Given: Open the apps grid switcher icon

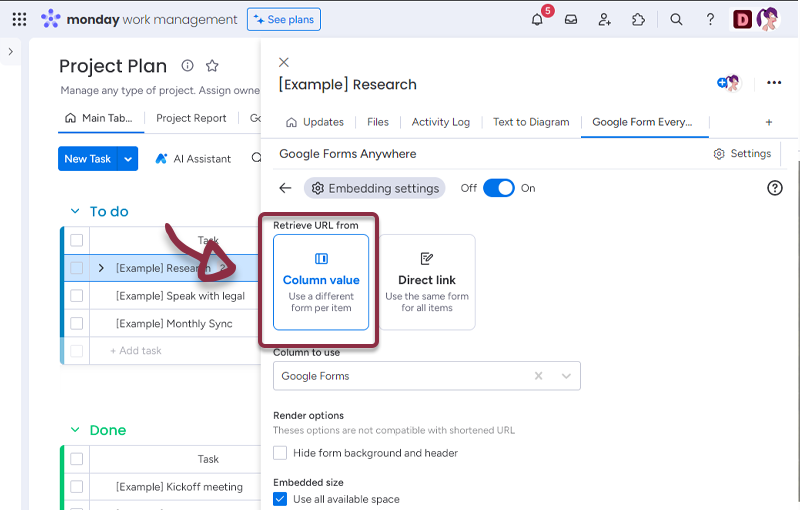Looking at the screenshot, I should point(19,19).
